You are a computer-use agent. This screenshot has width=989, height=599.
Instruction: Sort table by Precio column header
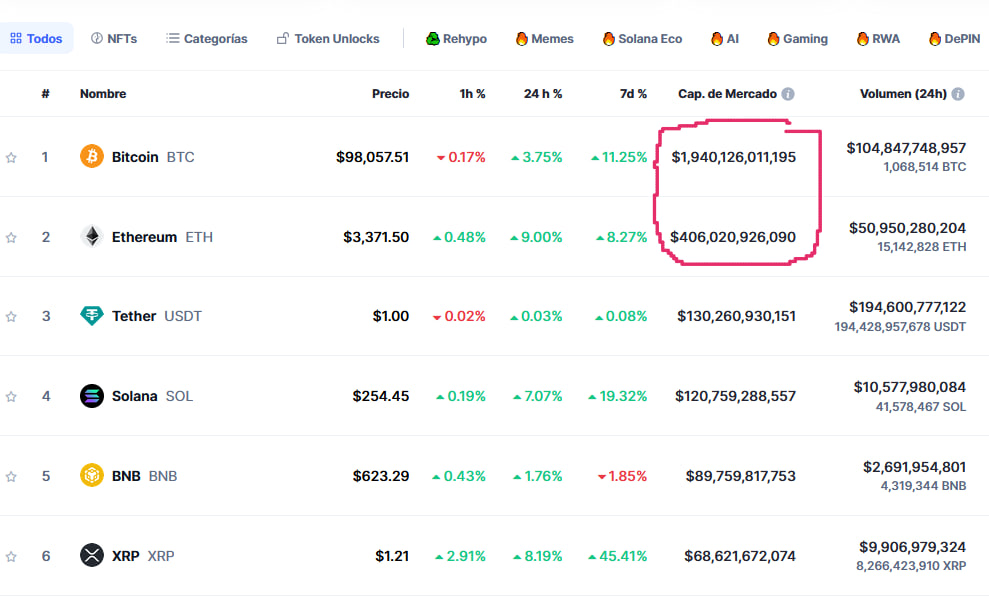(x=390, y=94)
